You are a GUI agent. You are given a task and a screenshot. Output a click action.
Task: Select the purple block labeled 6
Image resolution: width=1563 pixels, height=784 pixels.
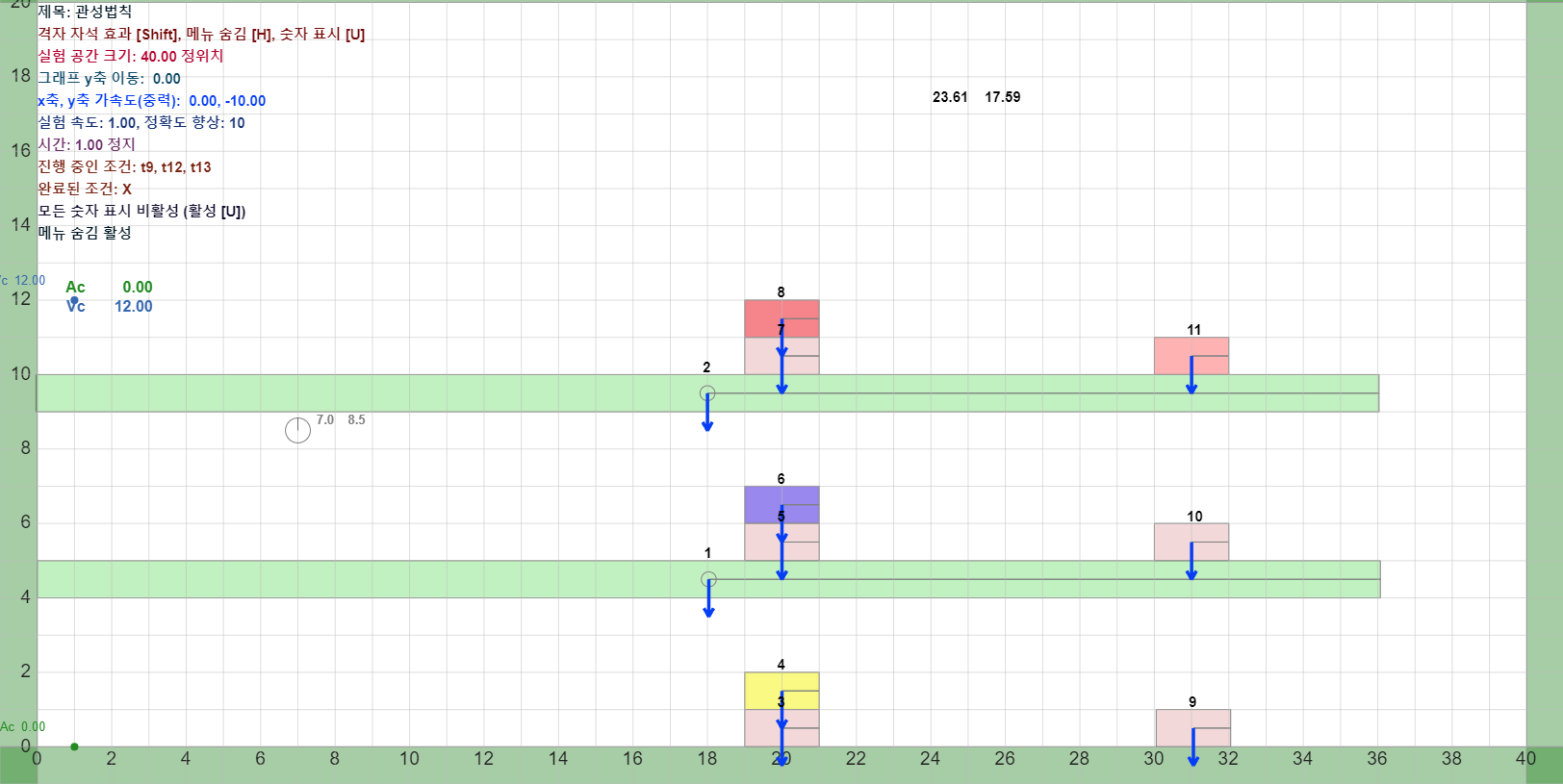[781, 504]
